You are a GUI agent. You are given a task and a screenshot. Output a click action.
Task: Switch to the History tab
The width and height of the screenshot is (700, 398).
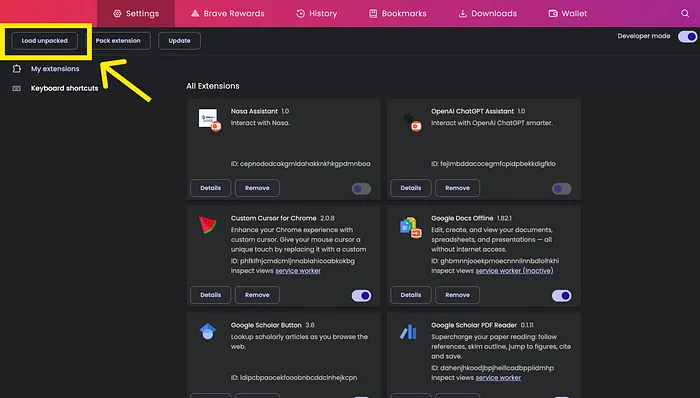point(317,13)
